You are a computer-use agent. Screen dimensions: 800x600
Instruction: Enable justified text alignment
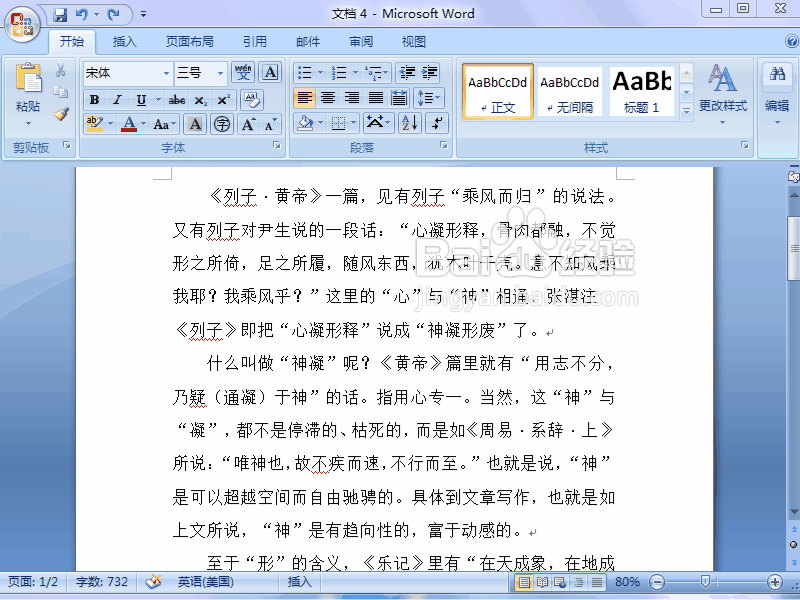pos(375,98)
